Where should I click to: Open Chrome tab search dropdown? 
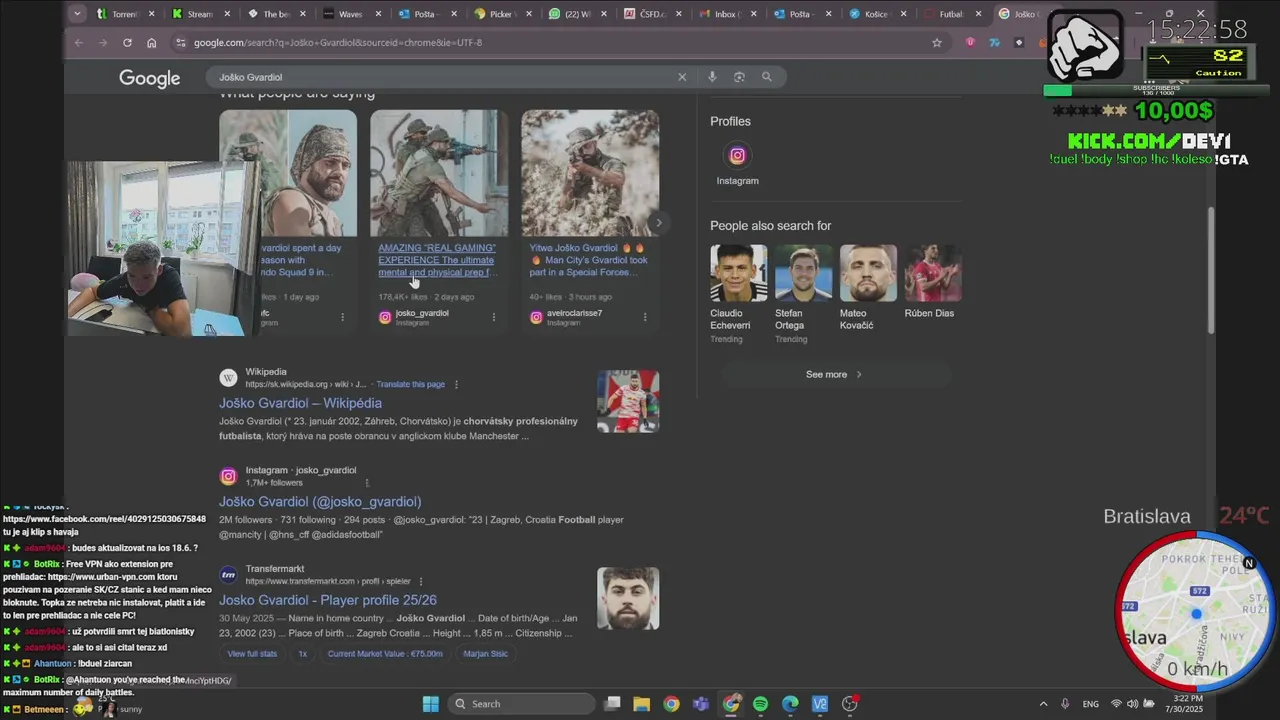[77, 14]
